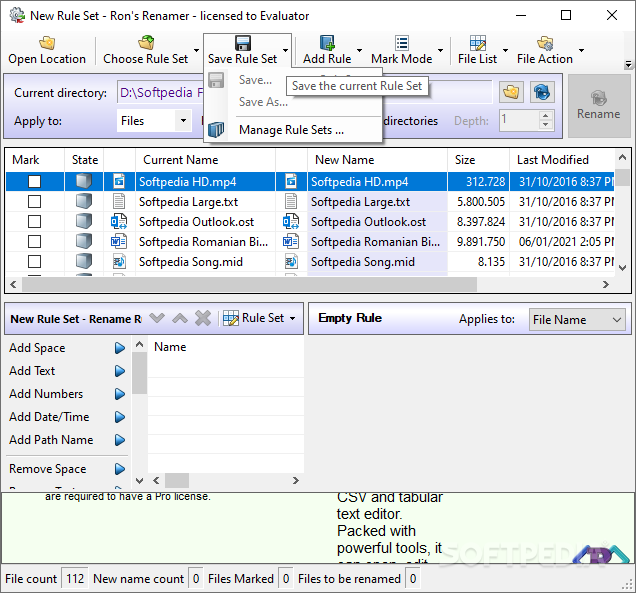Viewport: 636px width, 593px height.
Task: Tick the checkbox for Softpedia Romanian Bi...
Action: (x=34, y=241)
